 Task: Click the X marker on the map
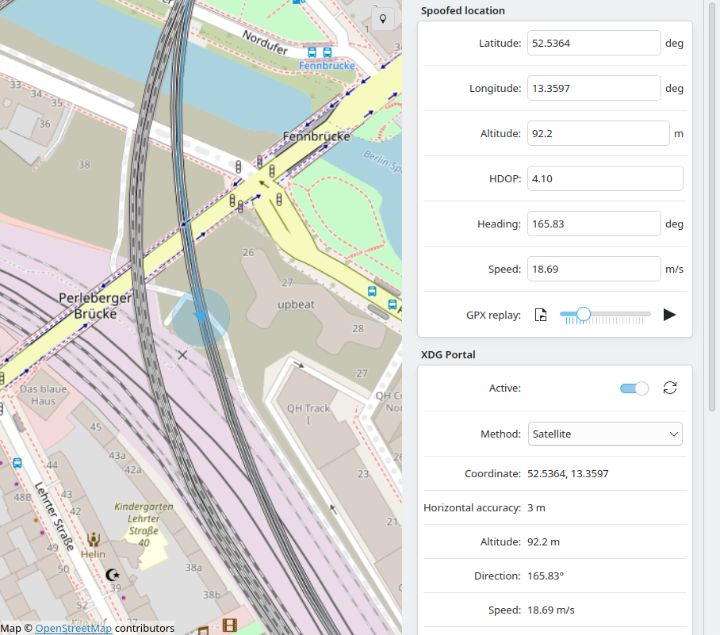click(182, 354)
